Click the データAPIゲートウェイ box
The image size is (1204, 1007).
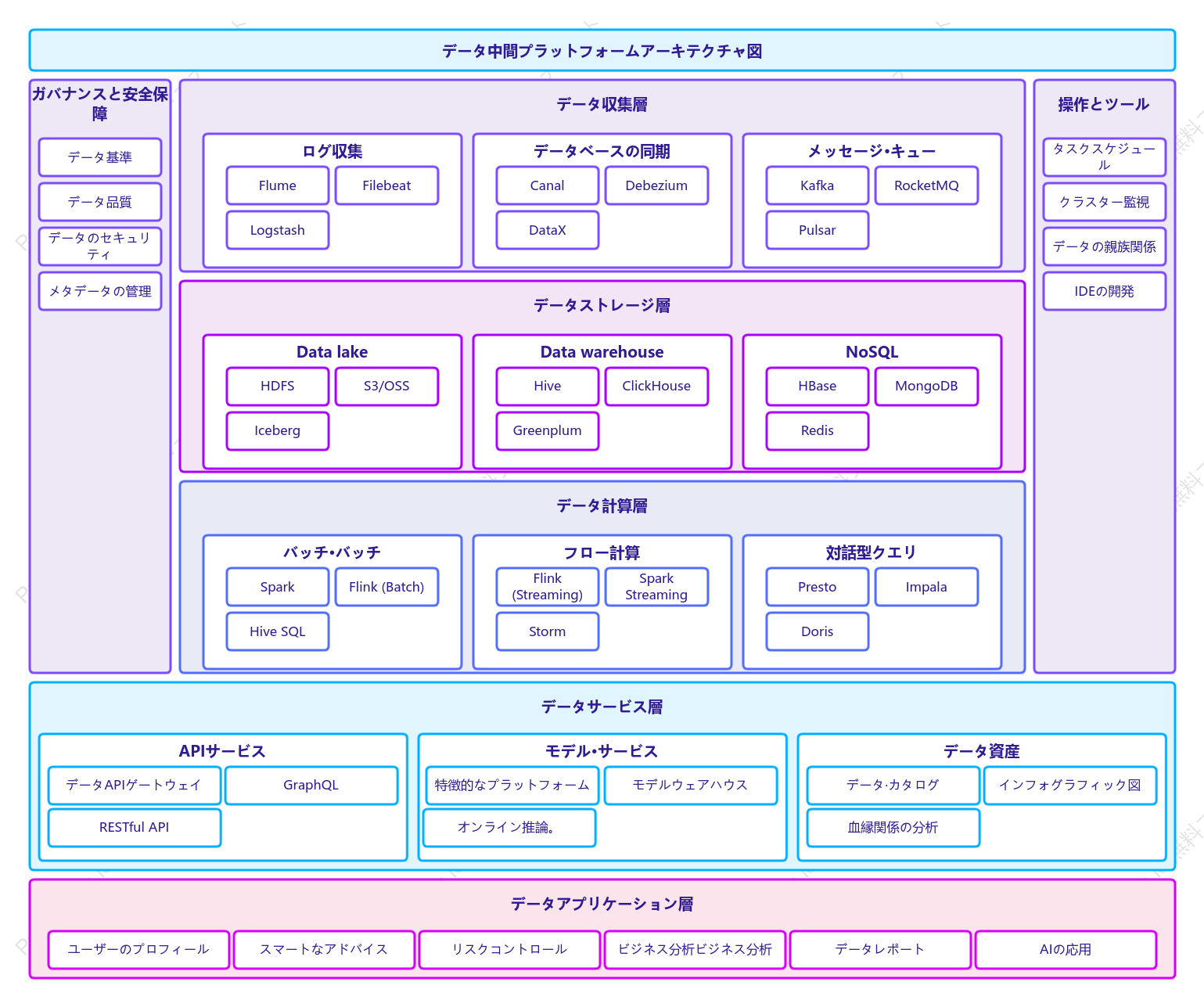(135, 785)
